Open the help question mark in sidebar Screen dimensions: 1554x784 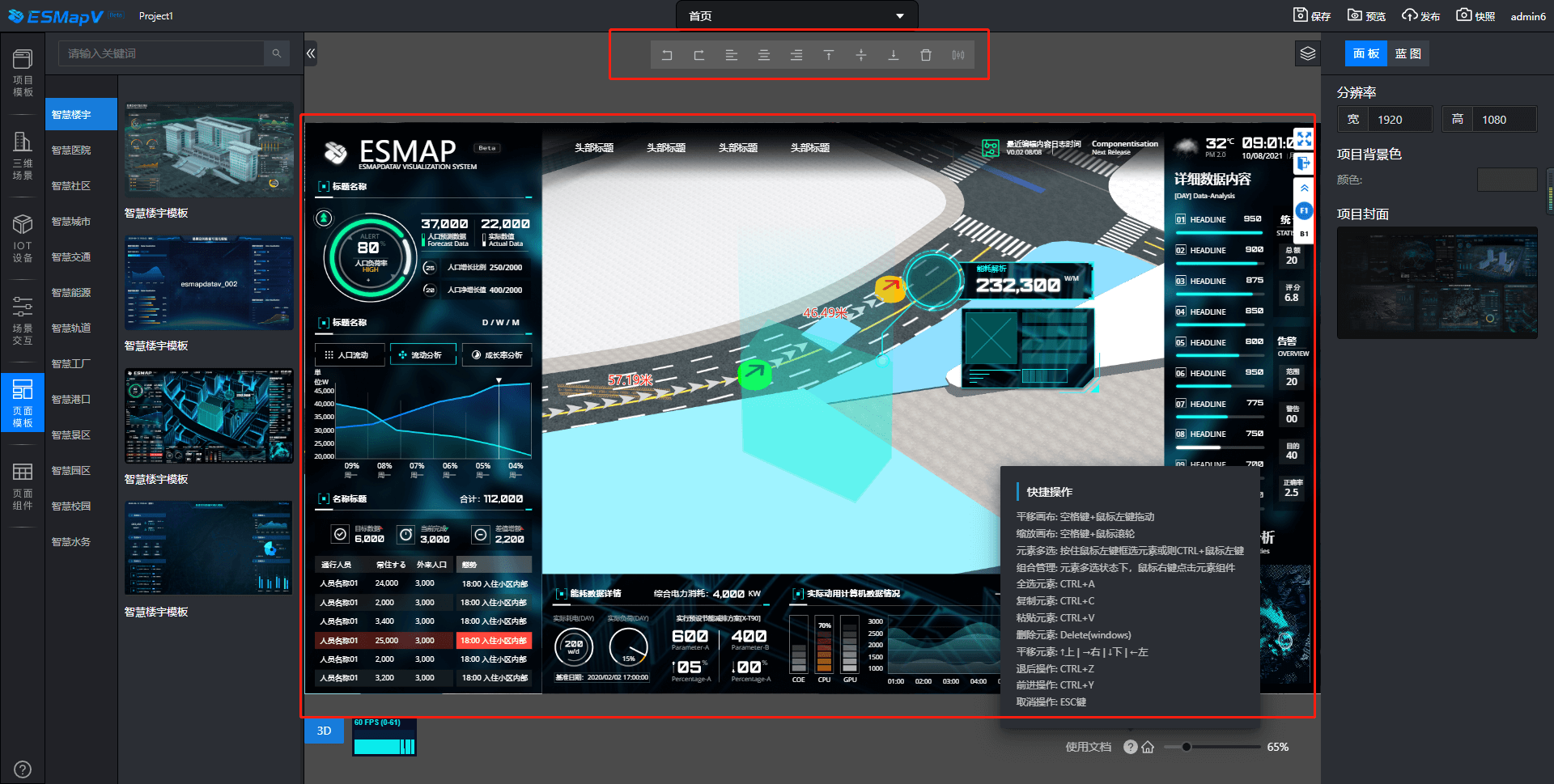click(23, 769)
